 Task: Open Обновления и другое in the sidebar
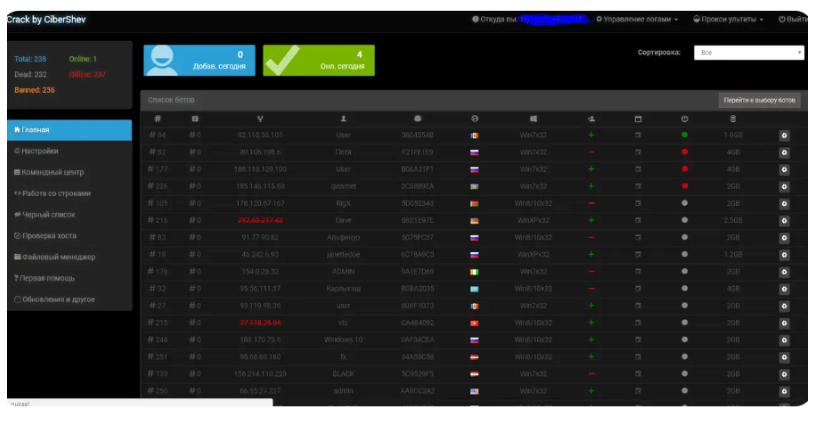[x=69, y=299]
